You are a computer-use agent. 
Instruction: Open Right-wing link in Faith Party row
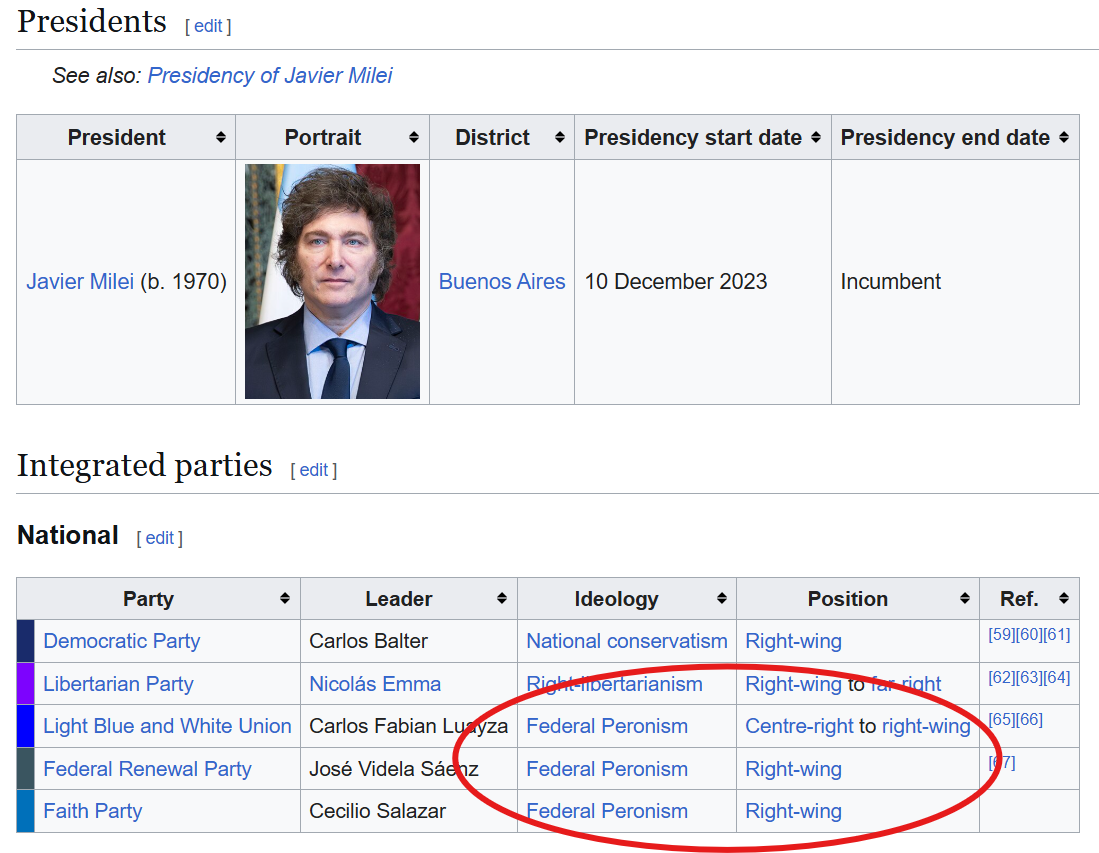793,810
